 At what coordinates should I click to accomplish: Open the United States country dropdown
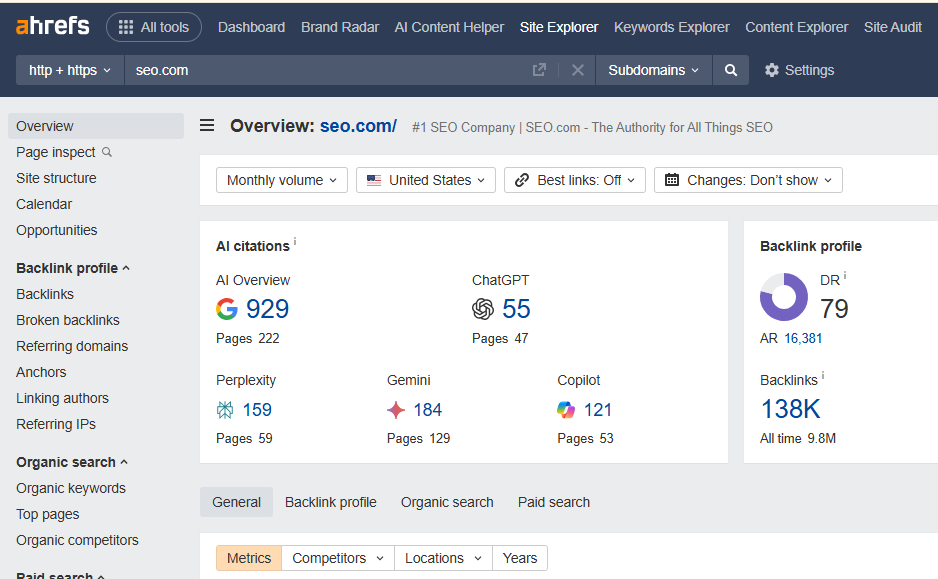(426, 180)
